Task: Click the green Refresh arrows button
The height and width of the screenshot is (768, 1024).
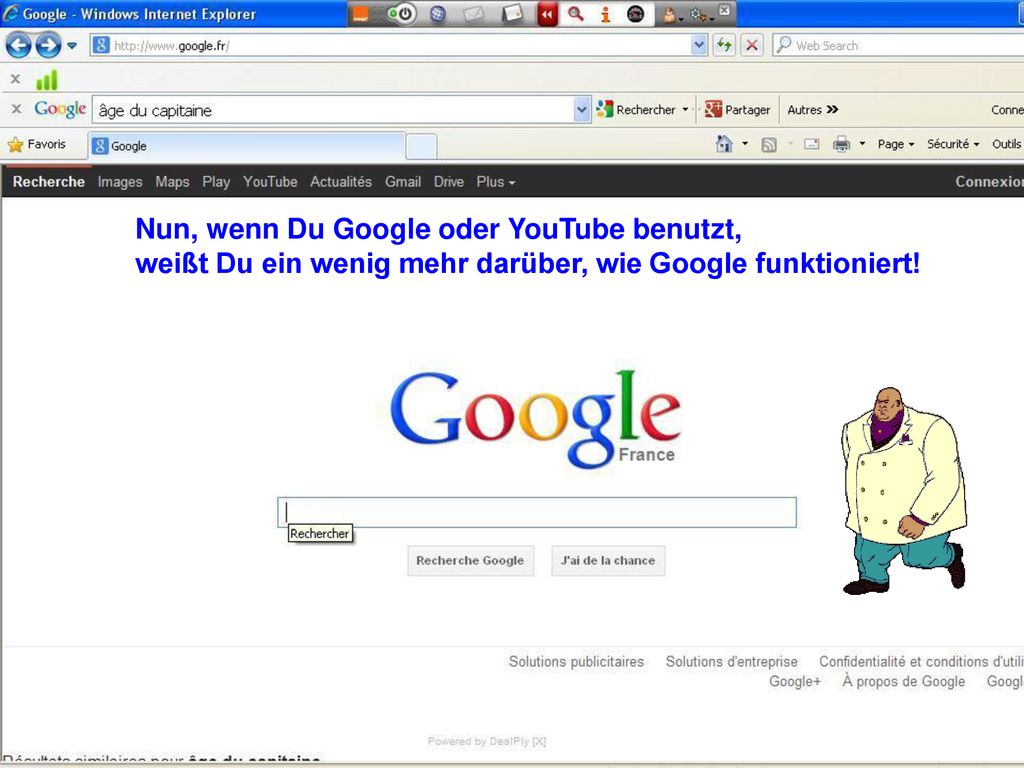Action: pos(724,45)
